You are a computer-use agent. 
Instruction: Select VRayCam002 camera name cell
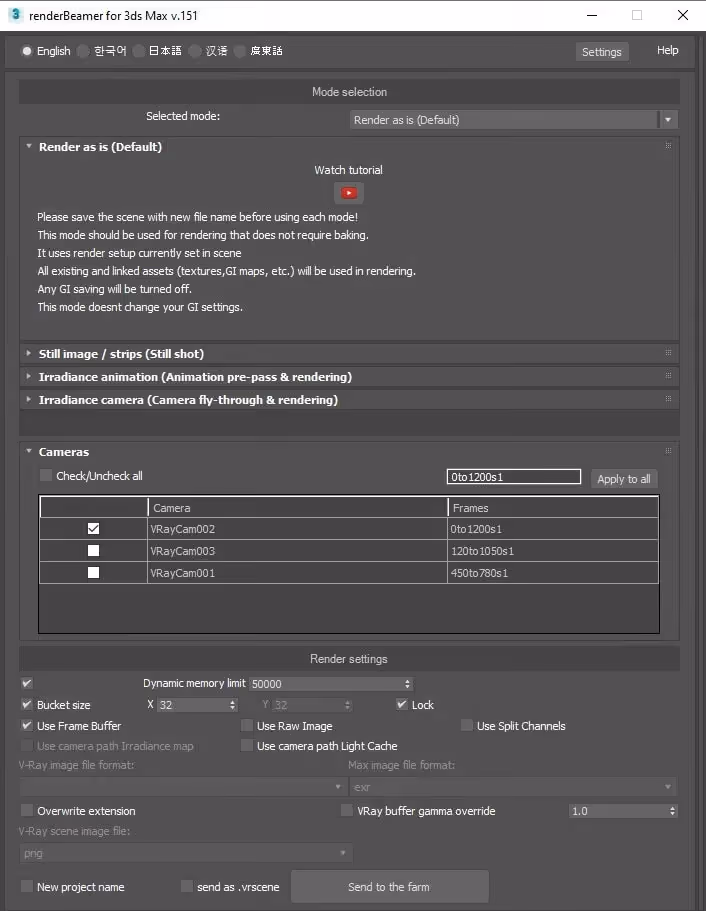[298, 529]
